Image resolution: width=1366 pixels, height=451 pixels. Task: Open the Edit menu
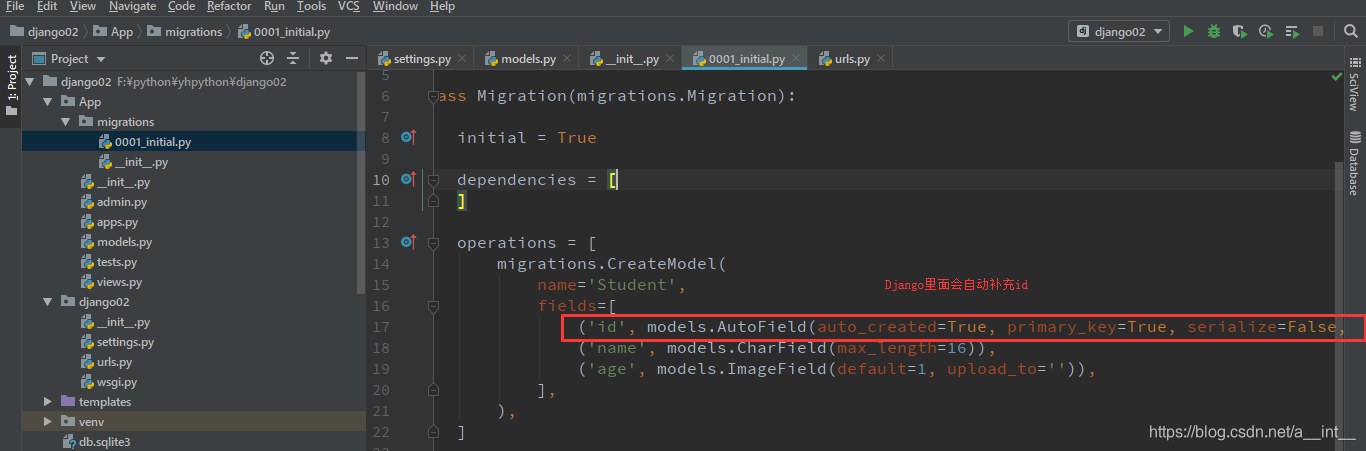[47, 6]
